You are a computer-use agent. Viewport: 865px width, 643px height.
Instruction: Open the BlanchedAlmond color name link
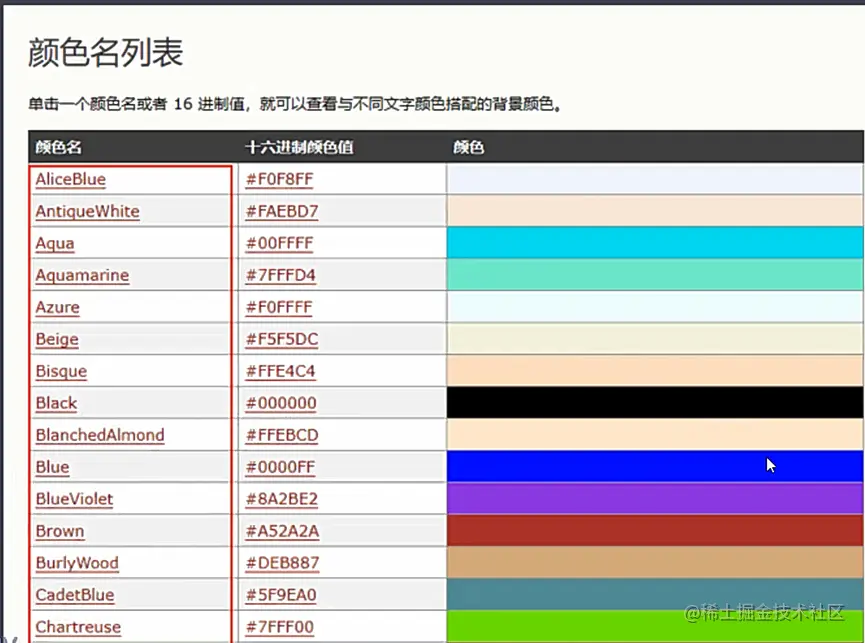(x=100, y=435)
